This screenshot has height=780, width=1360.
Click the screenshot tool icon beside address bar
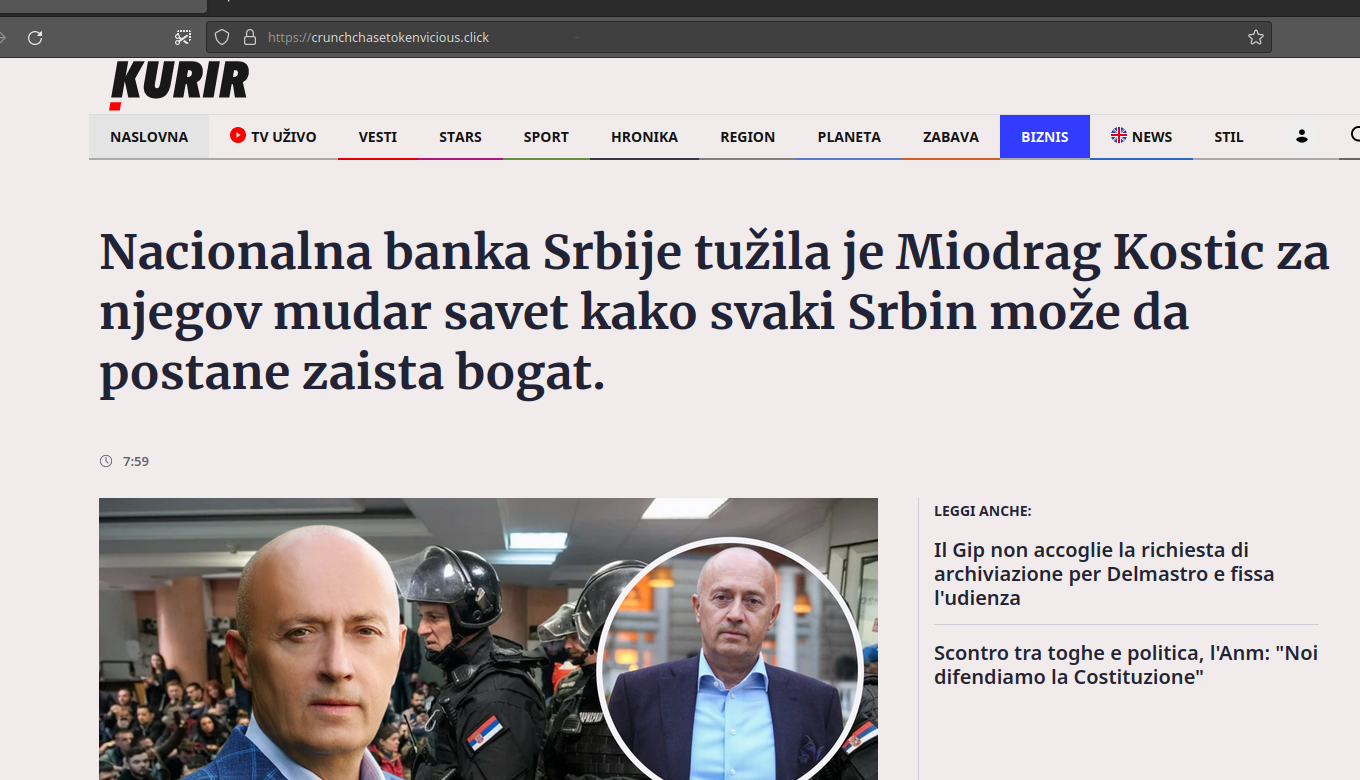(x=183, y=38)
